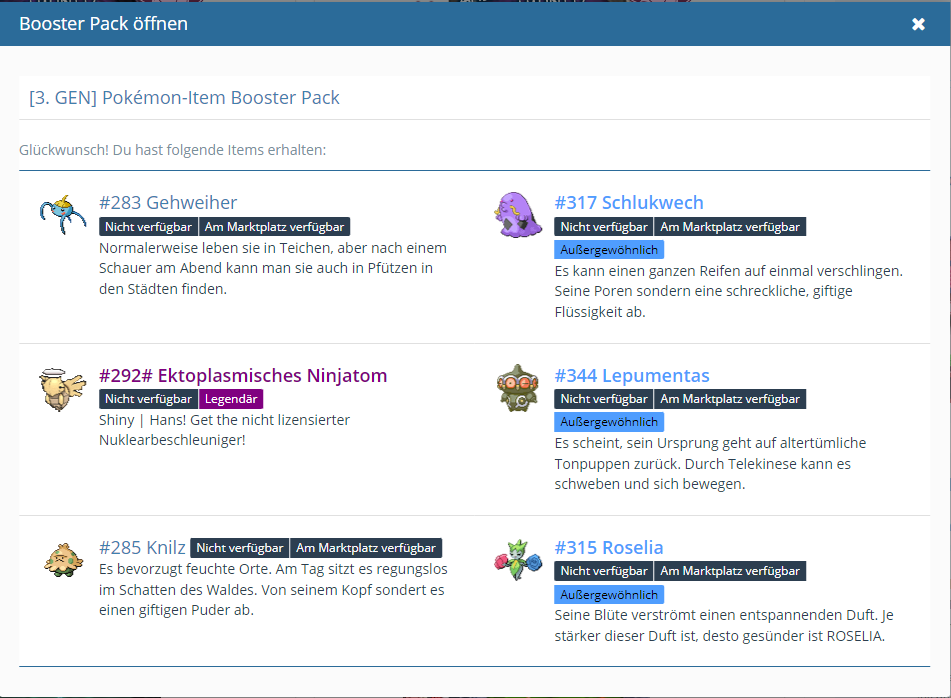Follow the #315 Roselia link
951x698 pixels.
point(609,548)
